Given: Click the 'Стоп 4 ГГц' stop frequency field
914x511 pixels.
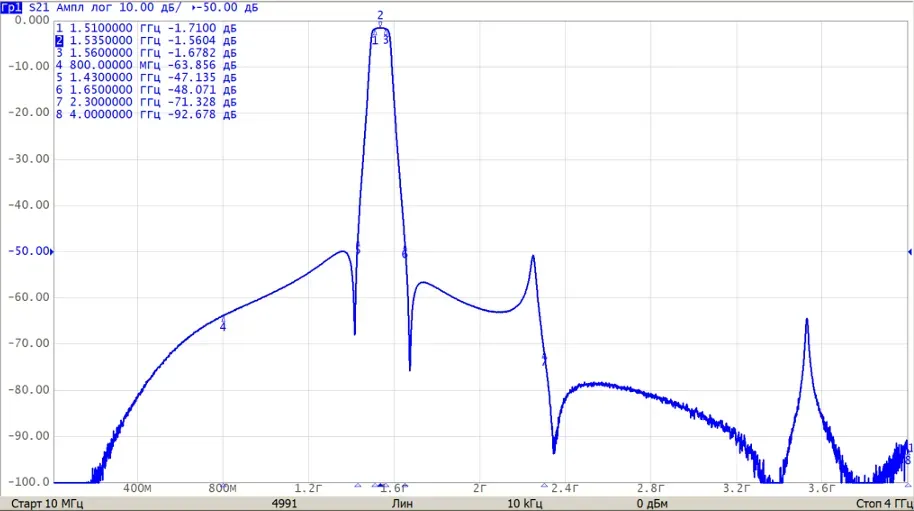Looking at the screenshot, I should tap(884, 503).
